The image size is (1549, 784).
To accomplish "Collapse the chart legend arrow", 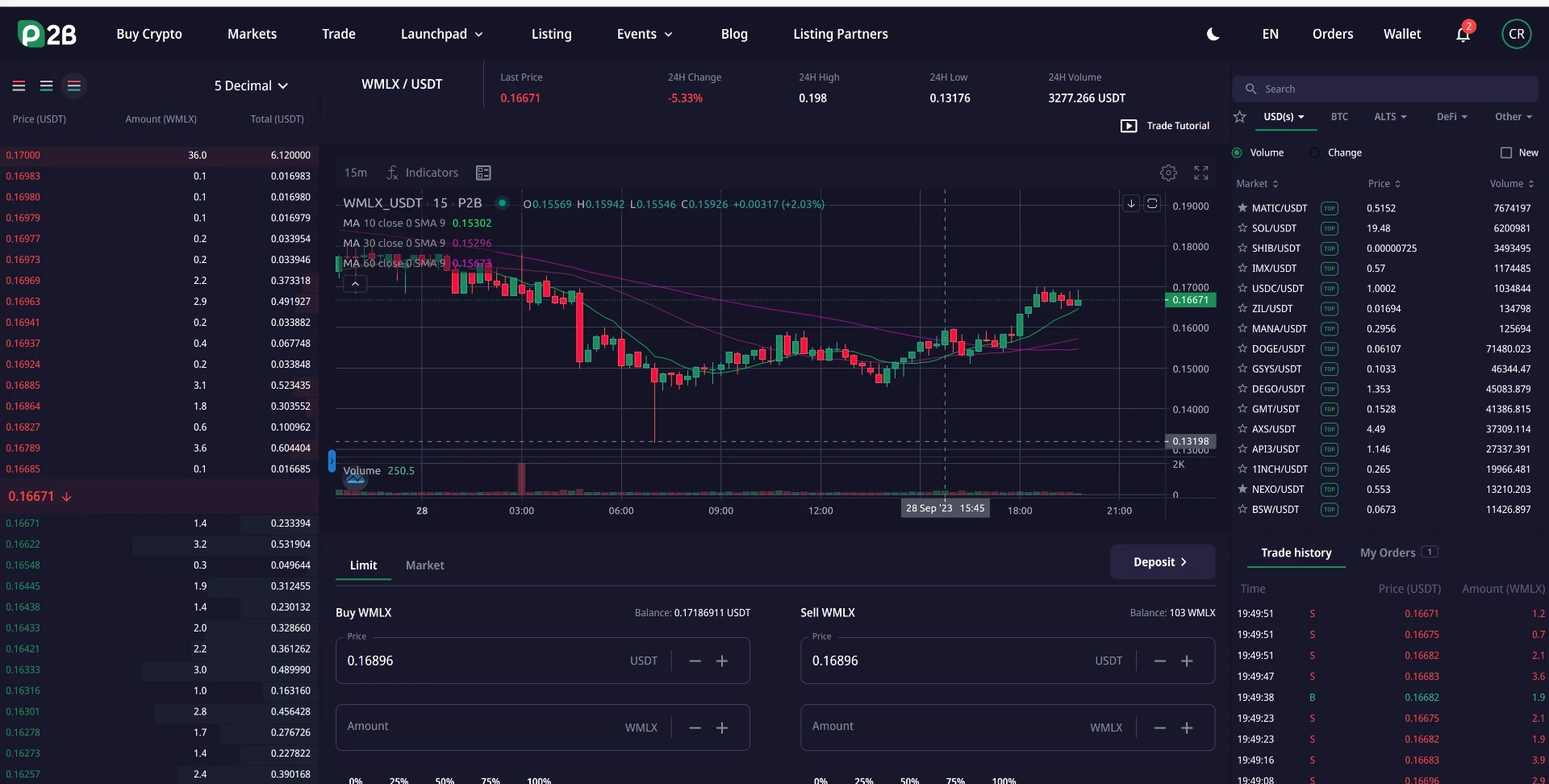I will pyautogui.click(x=355, y=284).
